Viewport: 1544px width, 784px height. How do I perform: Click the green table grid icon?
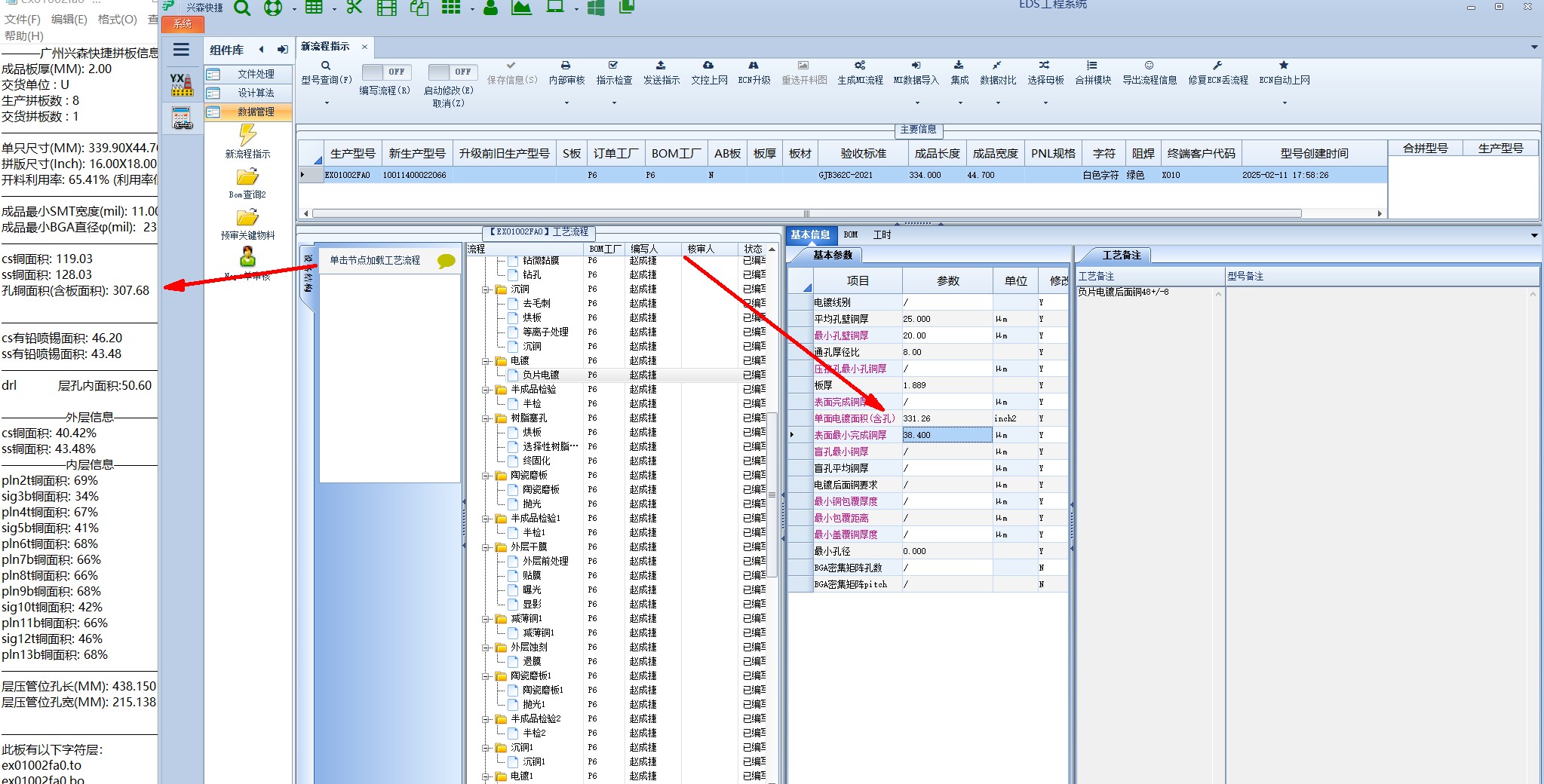tap(314, 7)
